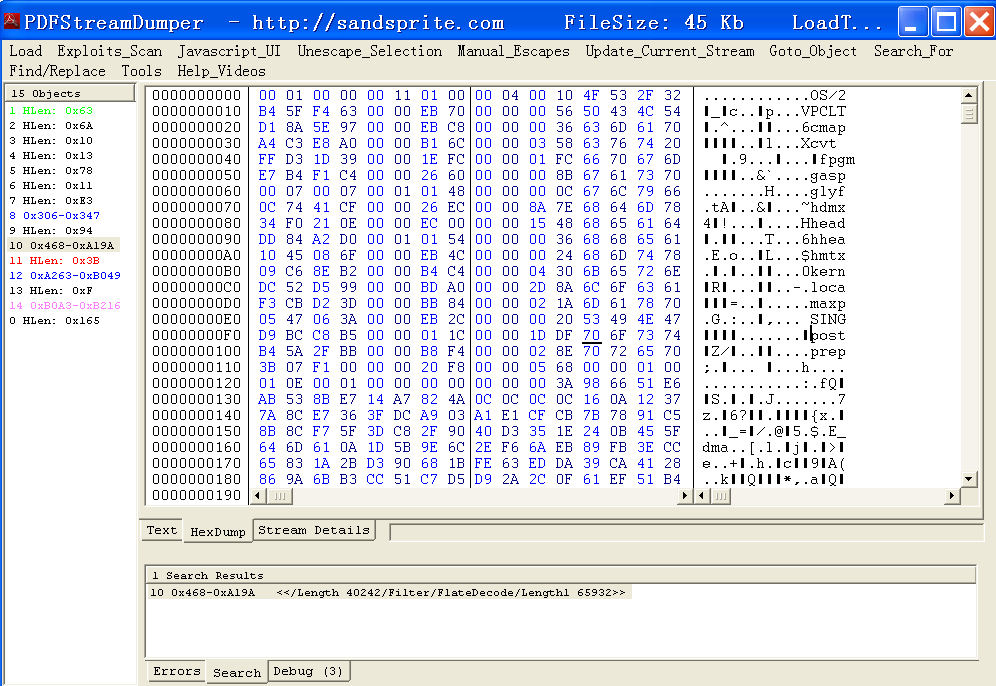Select object 13 HLen: 0xF
This screenshot has width=996, height=686.
51,291
